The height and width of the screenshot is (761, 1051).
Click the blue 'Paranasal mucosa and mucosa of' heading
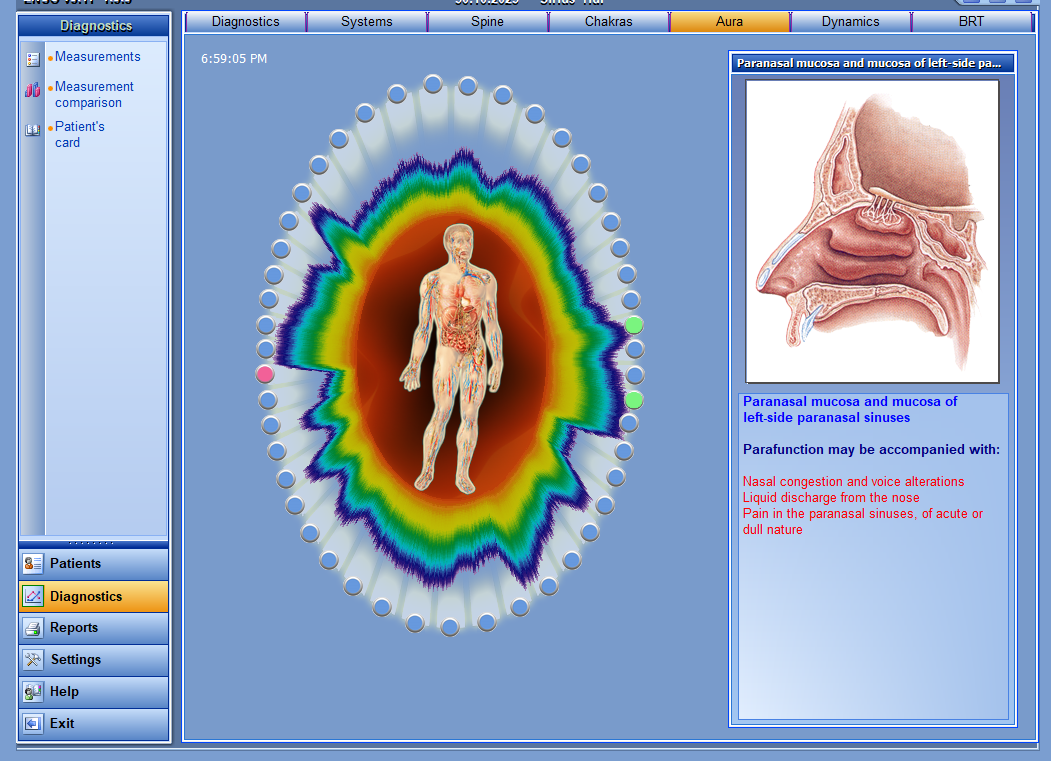click(x=850, y=402)
